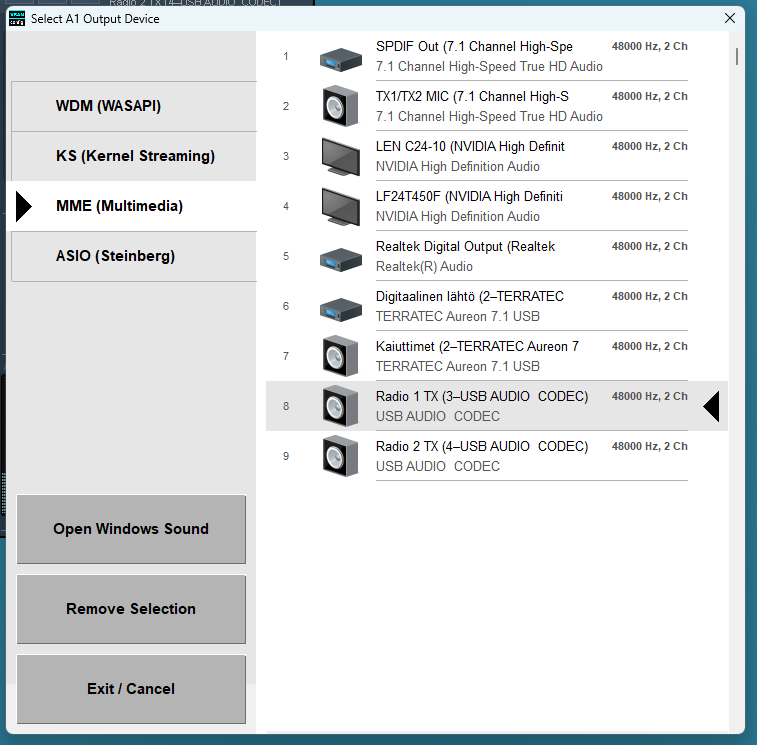
Task: Click the Remove Selection button
Action: coord(131,609)
